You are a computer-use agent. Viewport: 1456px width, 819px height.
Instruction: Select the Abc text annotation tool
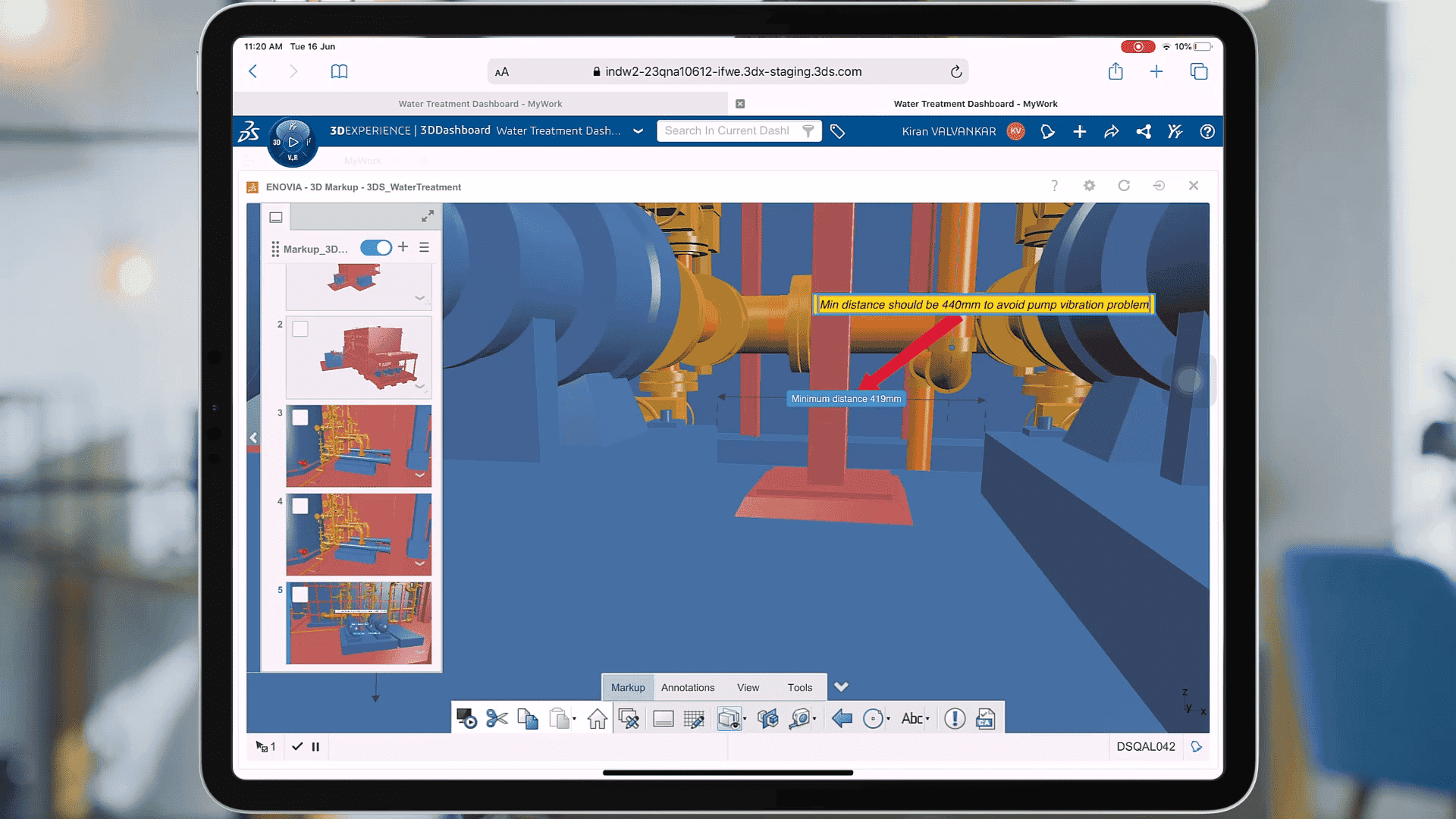912,718
